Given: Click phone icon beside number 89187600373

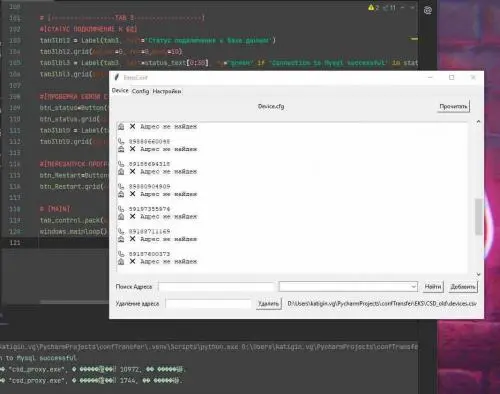Looking at the screenshot, I should 121,254.
